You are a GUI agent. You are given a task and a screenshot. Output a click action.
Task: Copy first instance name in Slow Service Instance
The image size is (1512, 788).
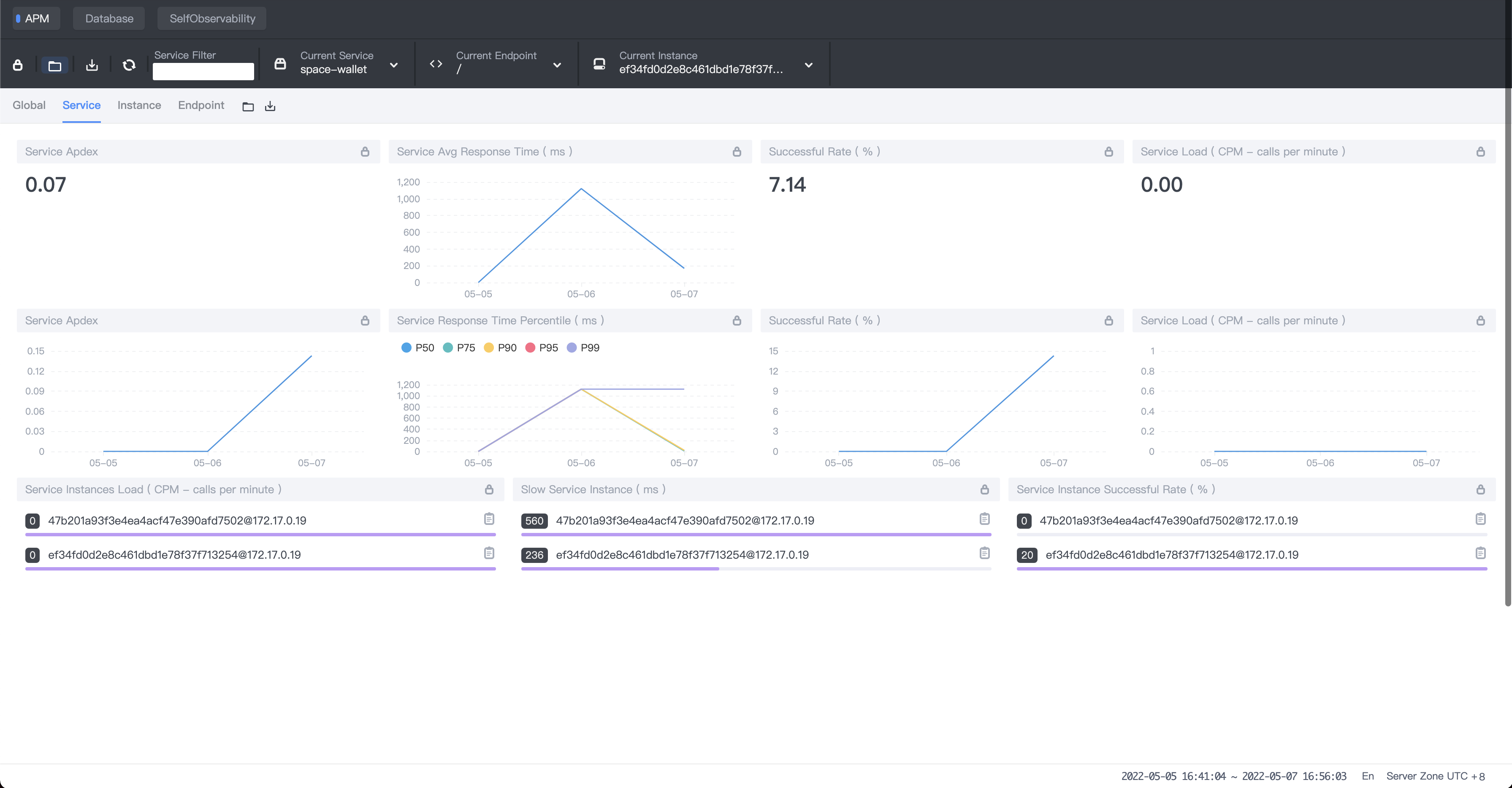984,519
